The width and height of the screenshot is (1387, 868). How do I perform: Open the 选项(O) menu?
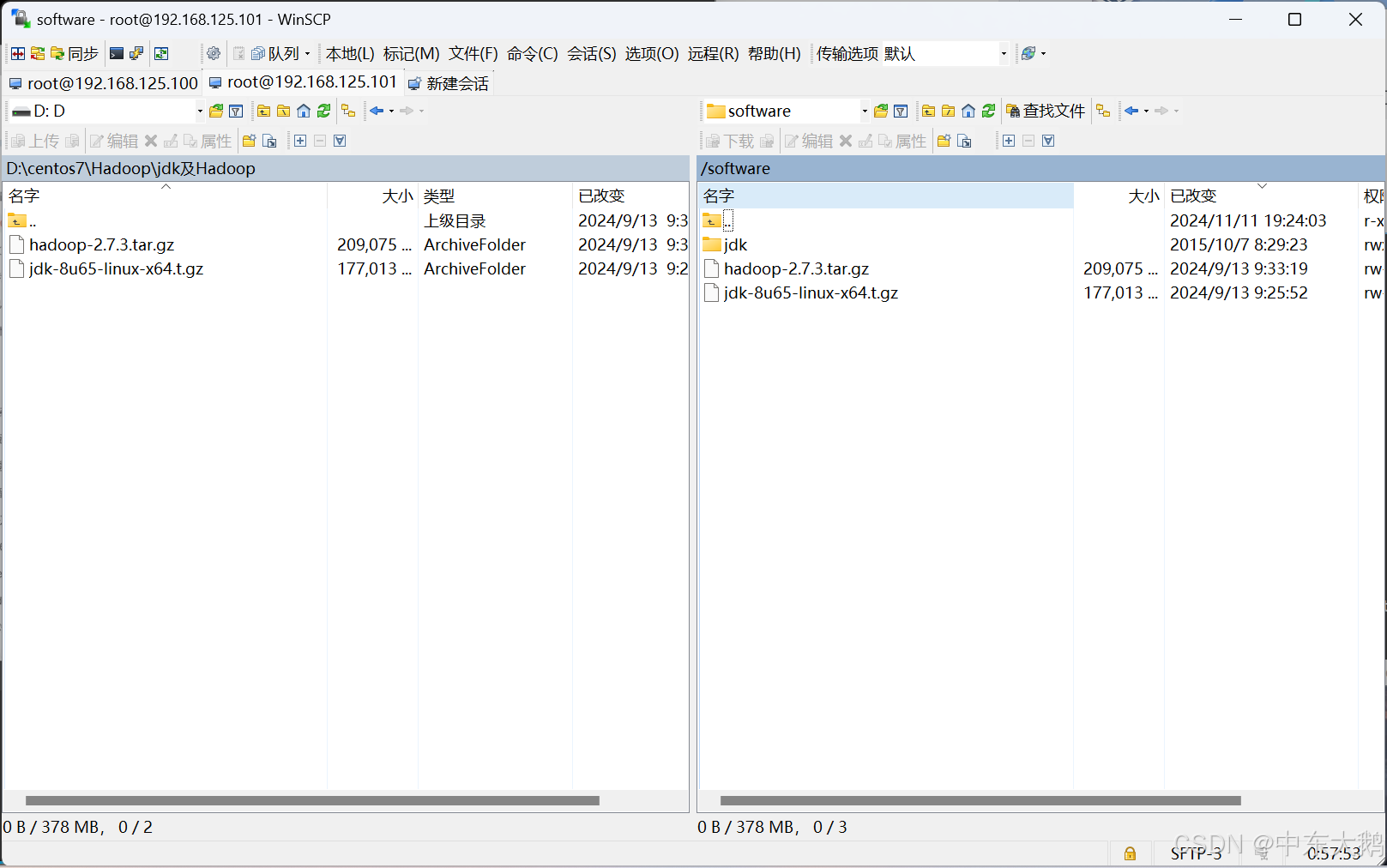click(x=652, y=54)
